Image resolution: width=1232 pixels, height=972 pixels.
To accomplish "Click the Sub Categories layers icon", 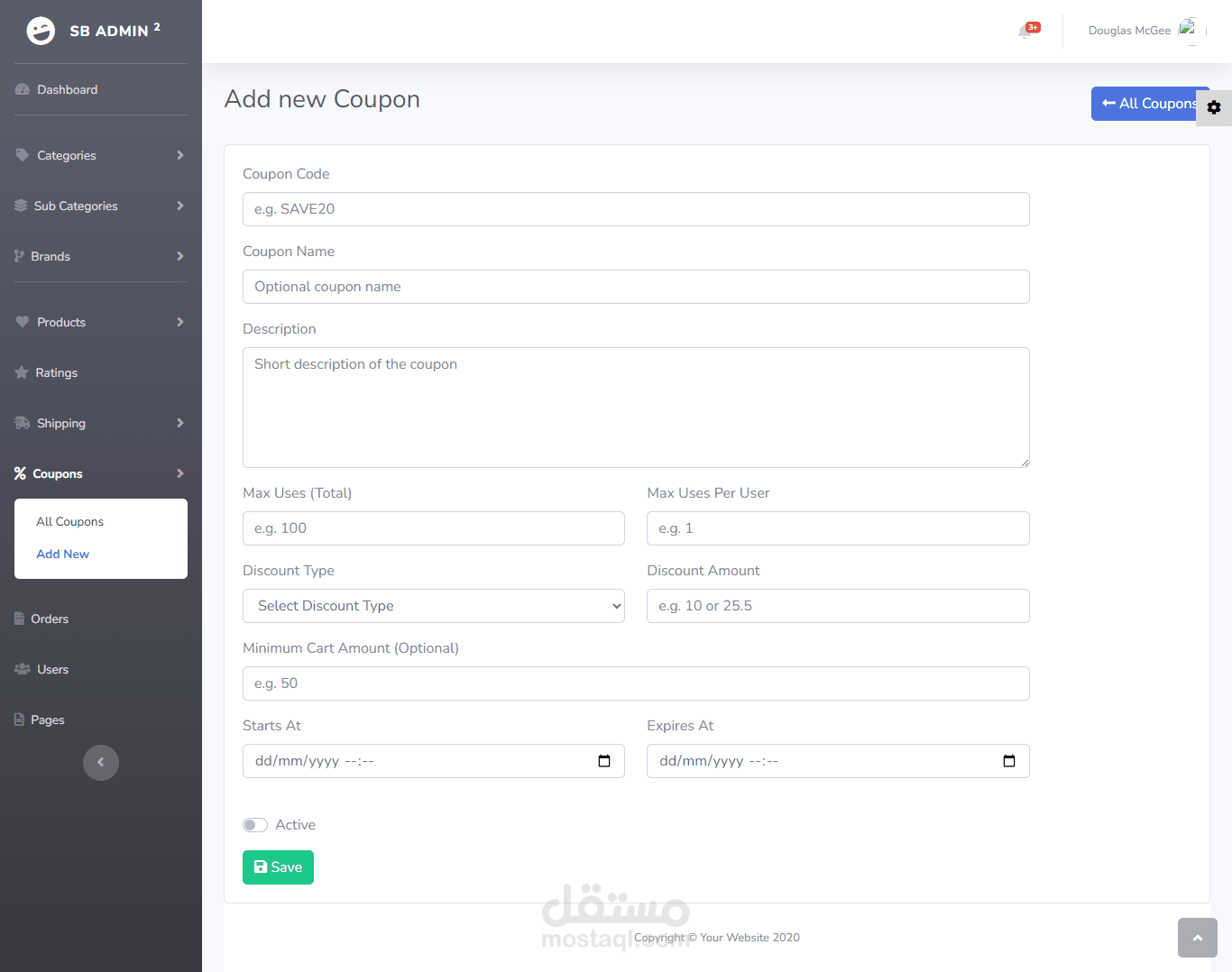I will [21, 206].
